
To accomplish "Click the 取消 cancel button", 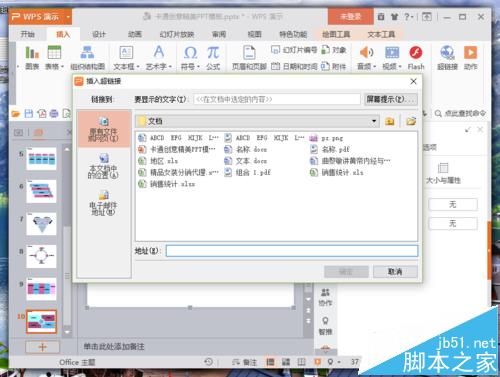I will (395, 272).
